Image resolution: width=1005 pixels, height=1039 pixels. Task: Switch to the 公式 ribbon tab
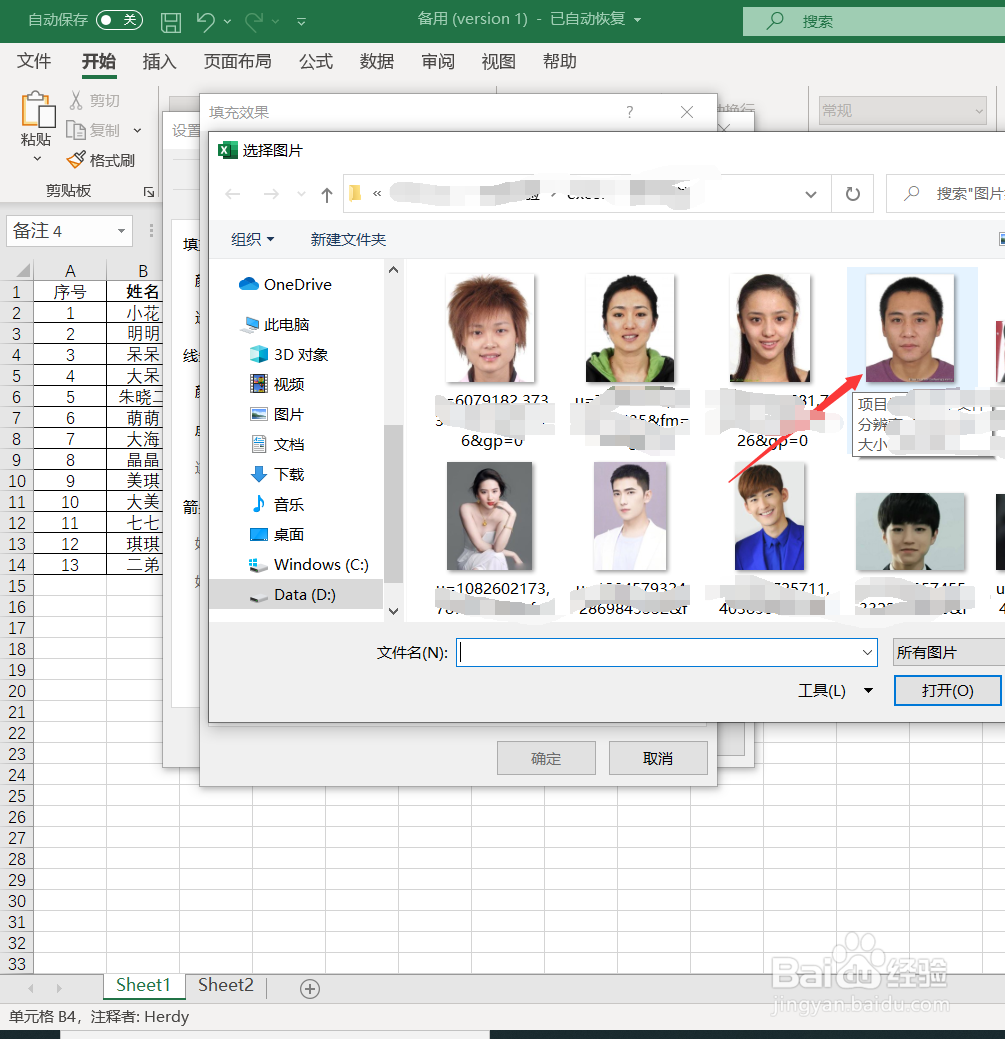(x=316, y=61)
